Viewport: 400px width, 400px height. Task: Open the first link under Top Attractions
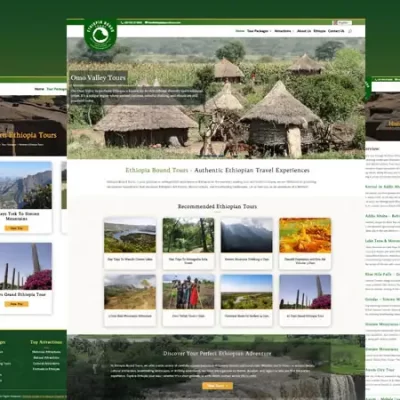point(46,352)
